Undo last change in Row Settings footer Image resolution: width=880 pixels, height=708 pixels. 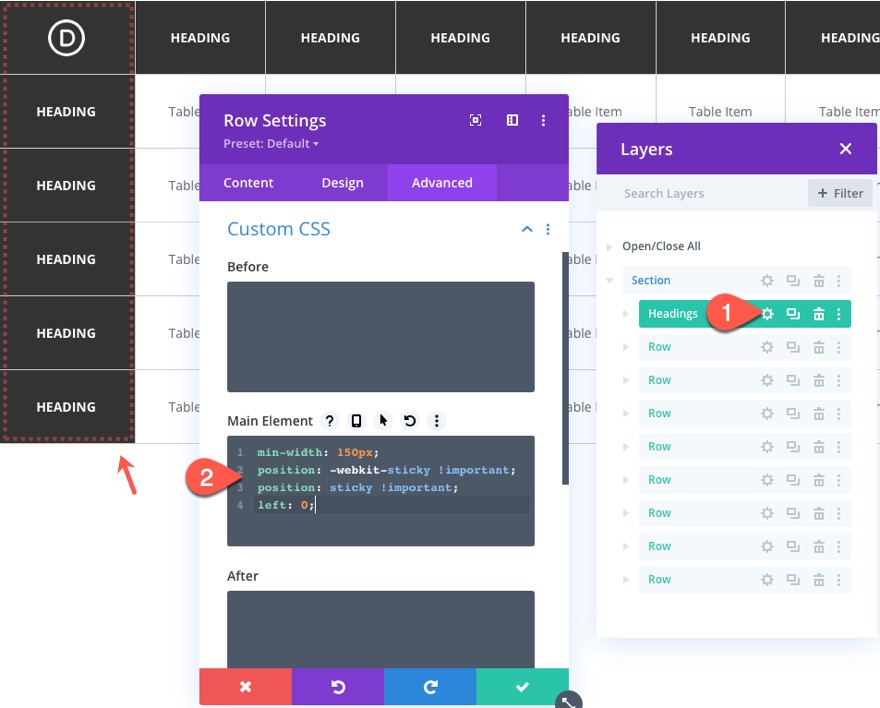pyautogui.click(x=338, y=687)
